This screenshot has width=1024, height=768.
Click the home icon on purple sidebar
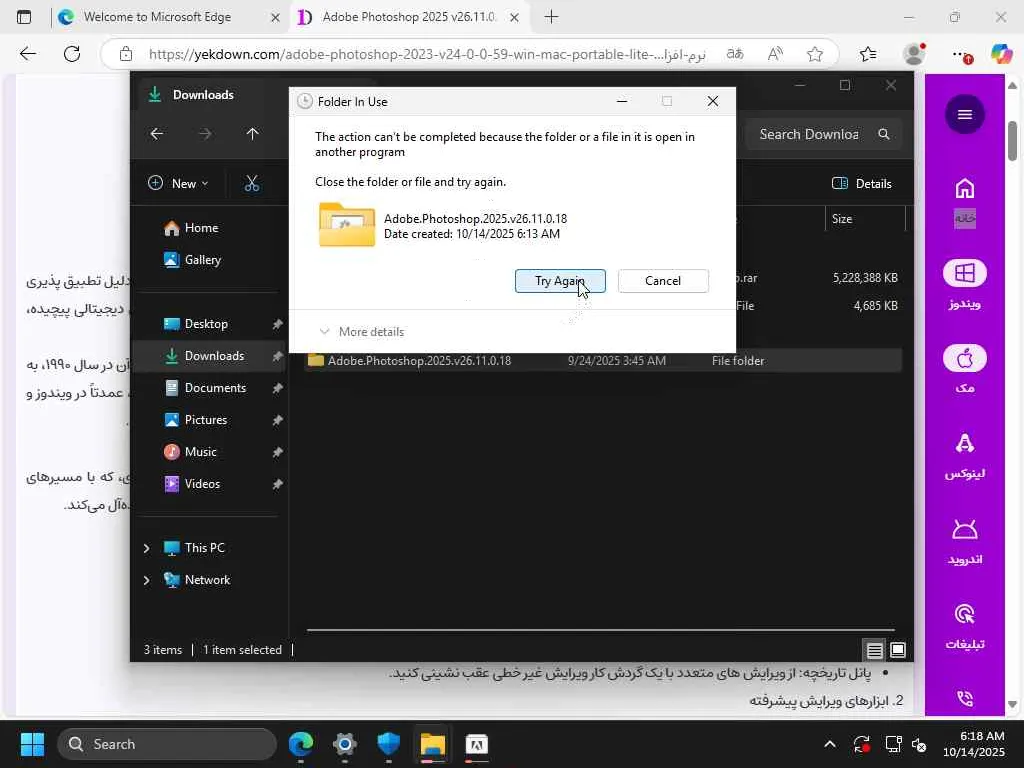(x=965, y=189)
